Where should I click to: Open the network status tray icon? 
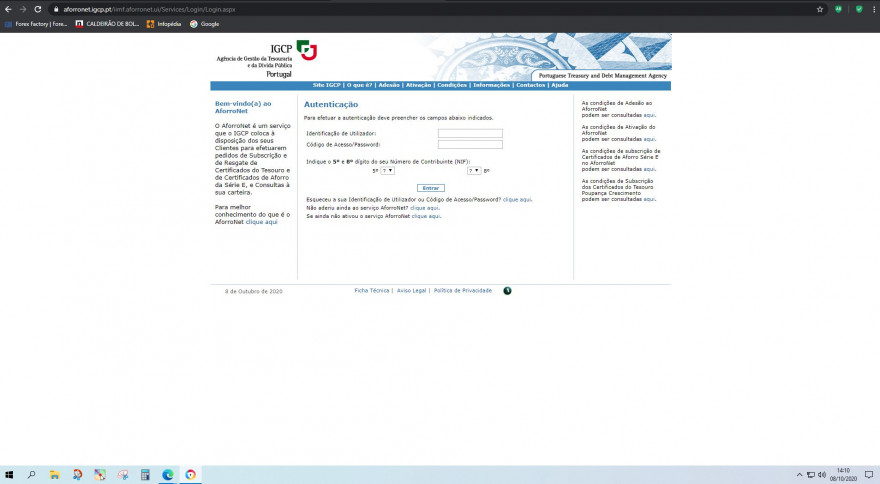(811, 475)
